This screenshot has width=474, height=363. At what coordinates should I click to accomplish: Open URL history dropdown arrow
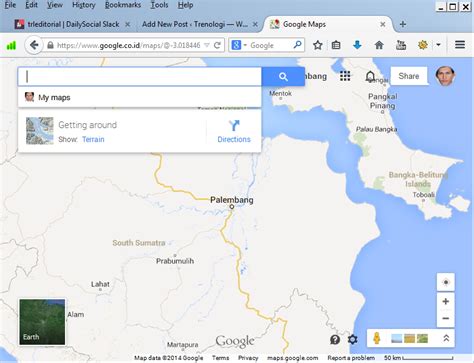pyautogui.click(x=207, y=45)
